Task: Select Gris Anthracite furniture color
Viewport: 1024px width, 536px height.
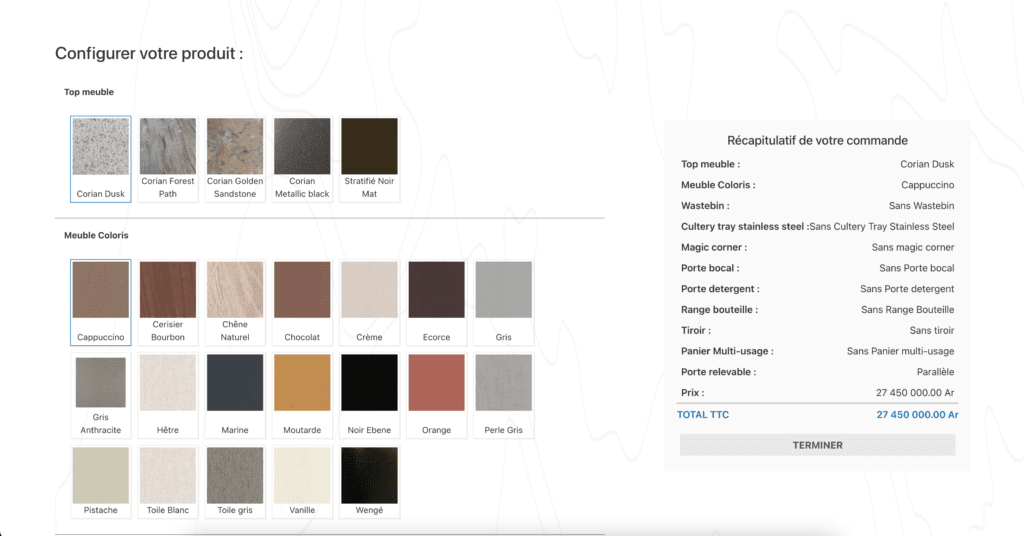Action: coord(100,383)
